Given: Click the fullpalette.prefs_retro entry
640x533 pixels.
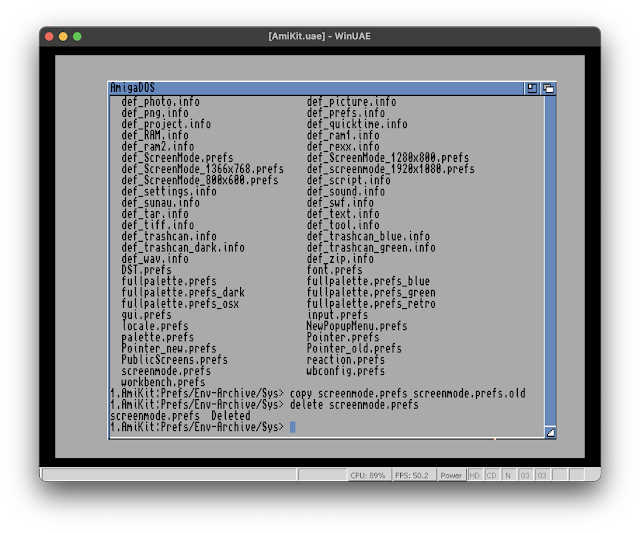Looking at the screenshot, I should [x=371, y=304].
